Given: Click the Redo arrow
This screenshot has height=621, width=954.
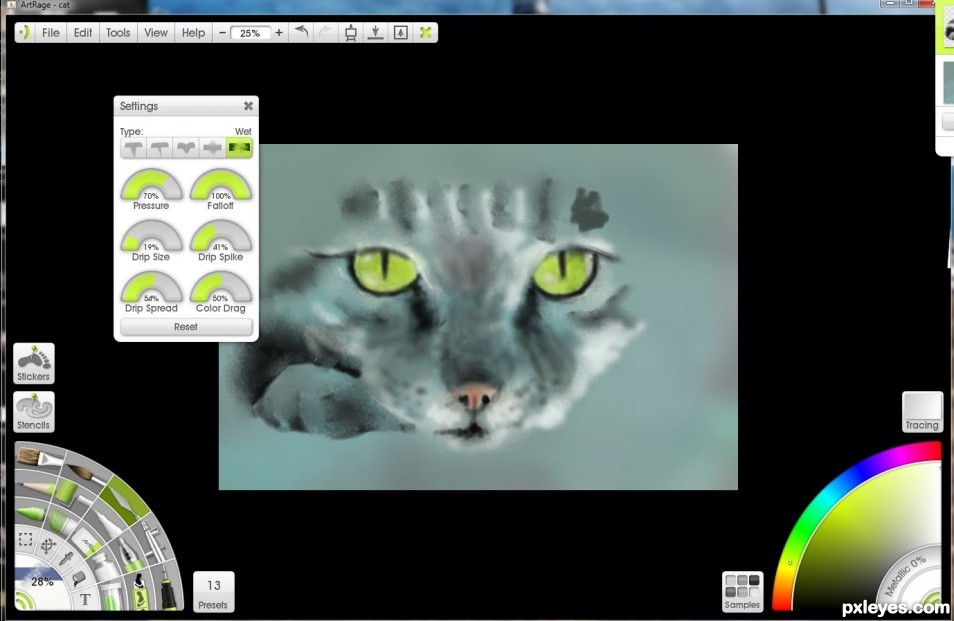Looking at the screenshot, I should [x=326, y=32].
